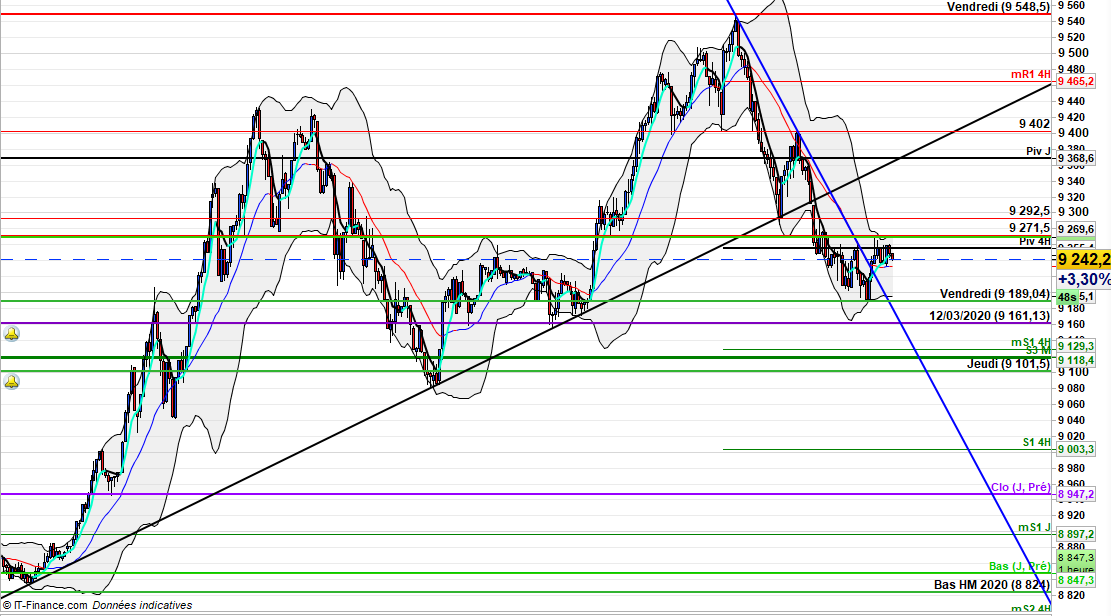
Task: Click the green 9 129,3 price tag
Action: [1076, 347]
